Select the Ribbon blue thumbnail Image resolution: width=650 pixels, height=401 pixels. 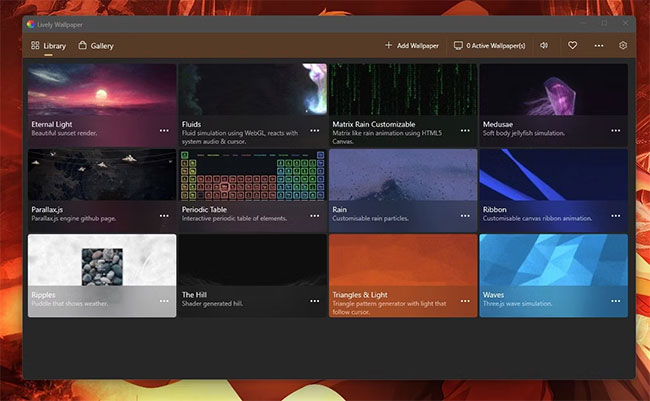point(553,175)
